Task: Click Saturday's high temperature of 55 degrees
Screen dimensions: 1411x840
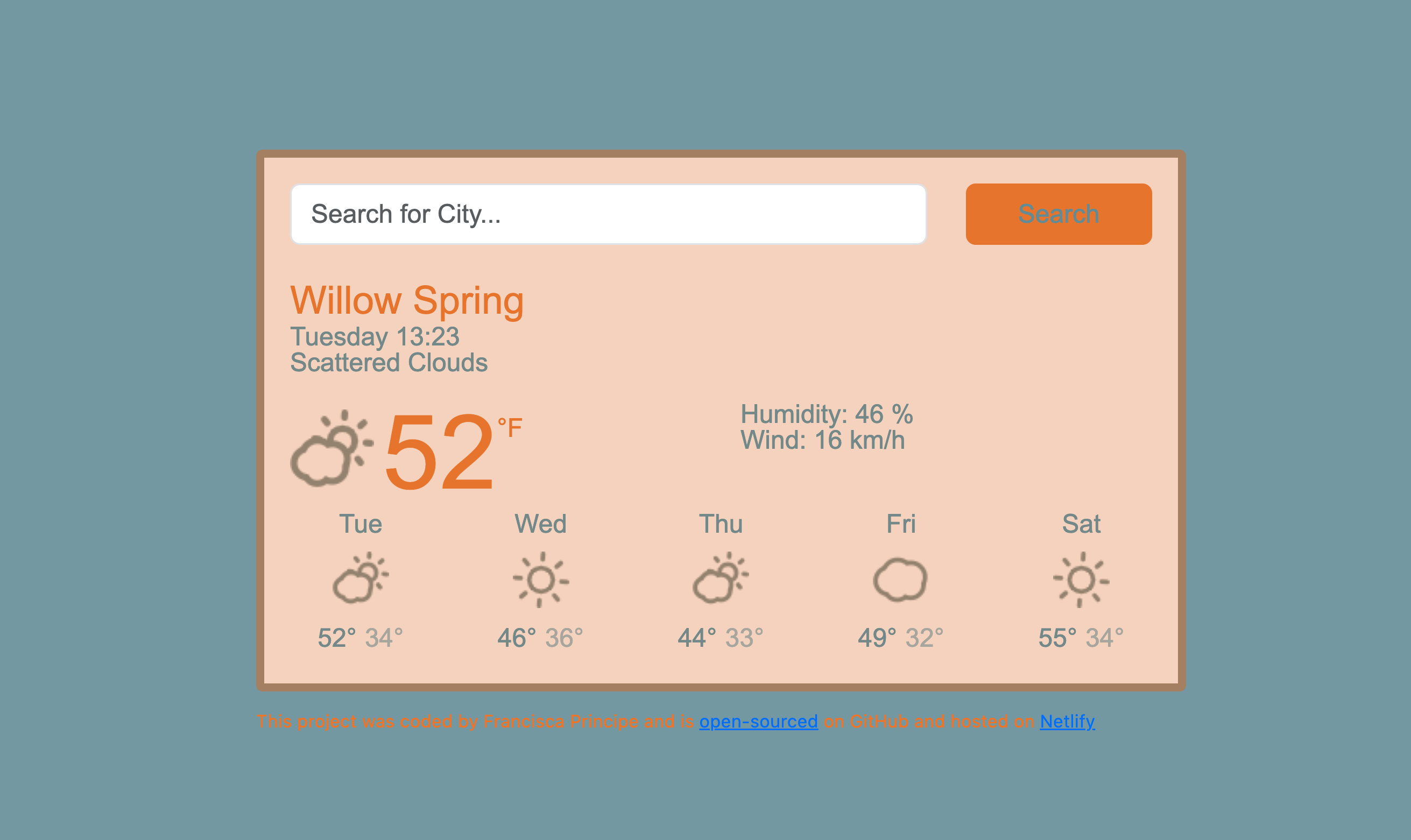Action: click(x=1057, y=636)
